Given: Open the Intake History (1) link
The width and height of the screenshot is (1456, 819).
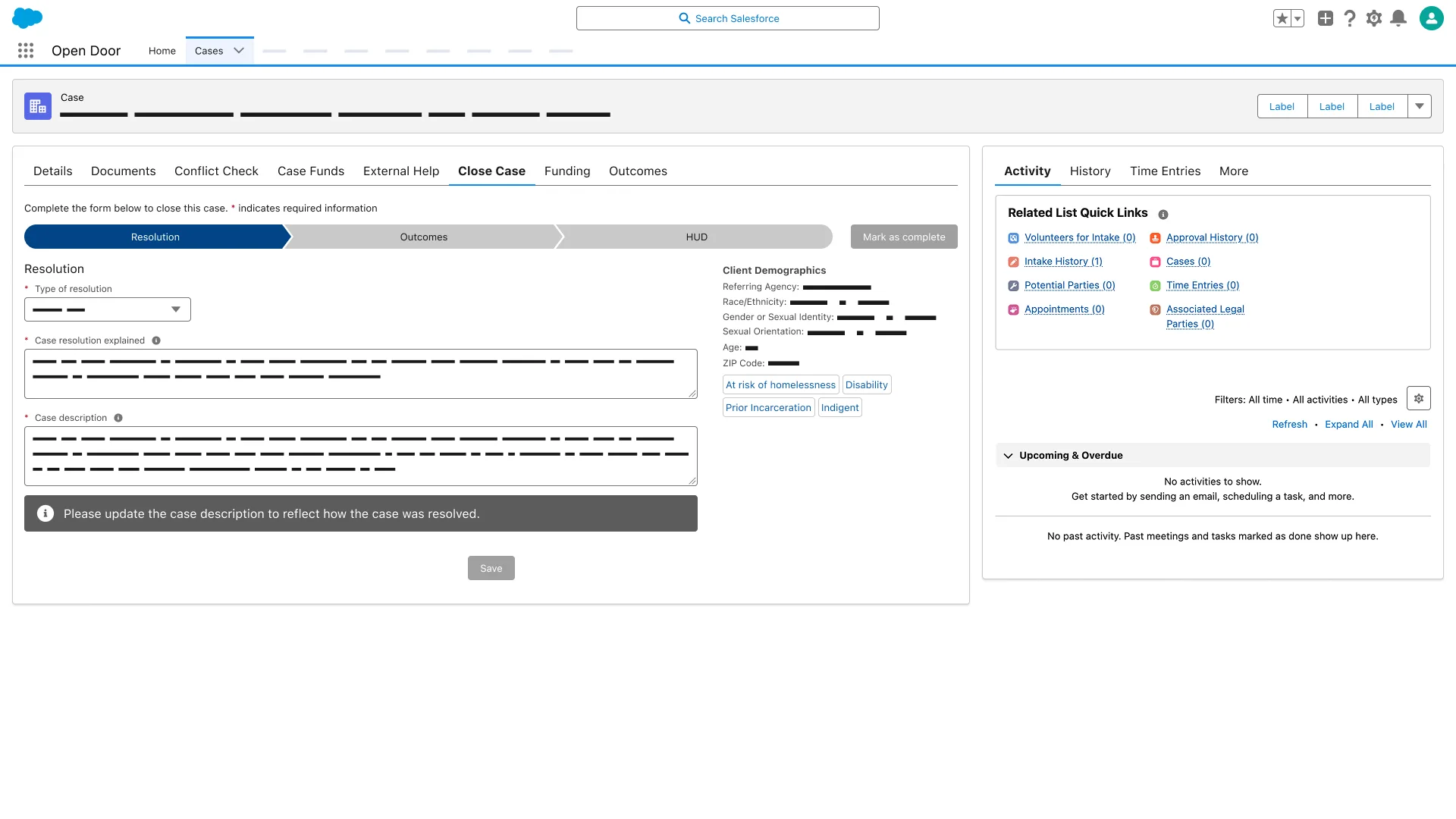Looking at the screenshot, I should pyautogui.click(x=1063, y=262).
